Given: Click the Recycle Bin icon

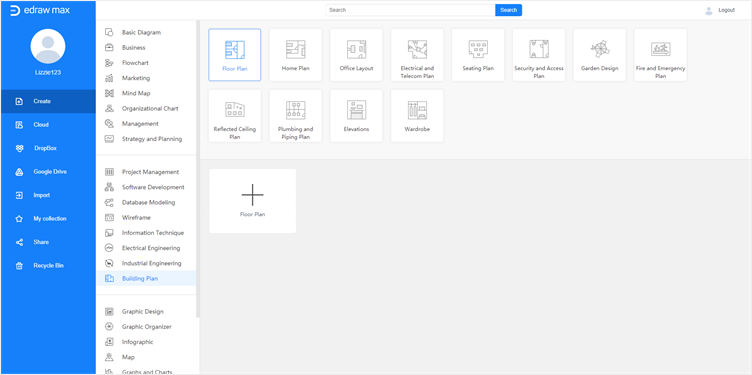Looking at the screenshot, I should coord(19,266).
